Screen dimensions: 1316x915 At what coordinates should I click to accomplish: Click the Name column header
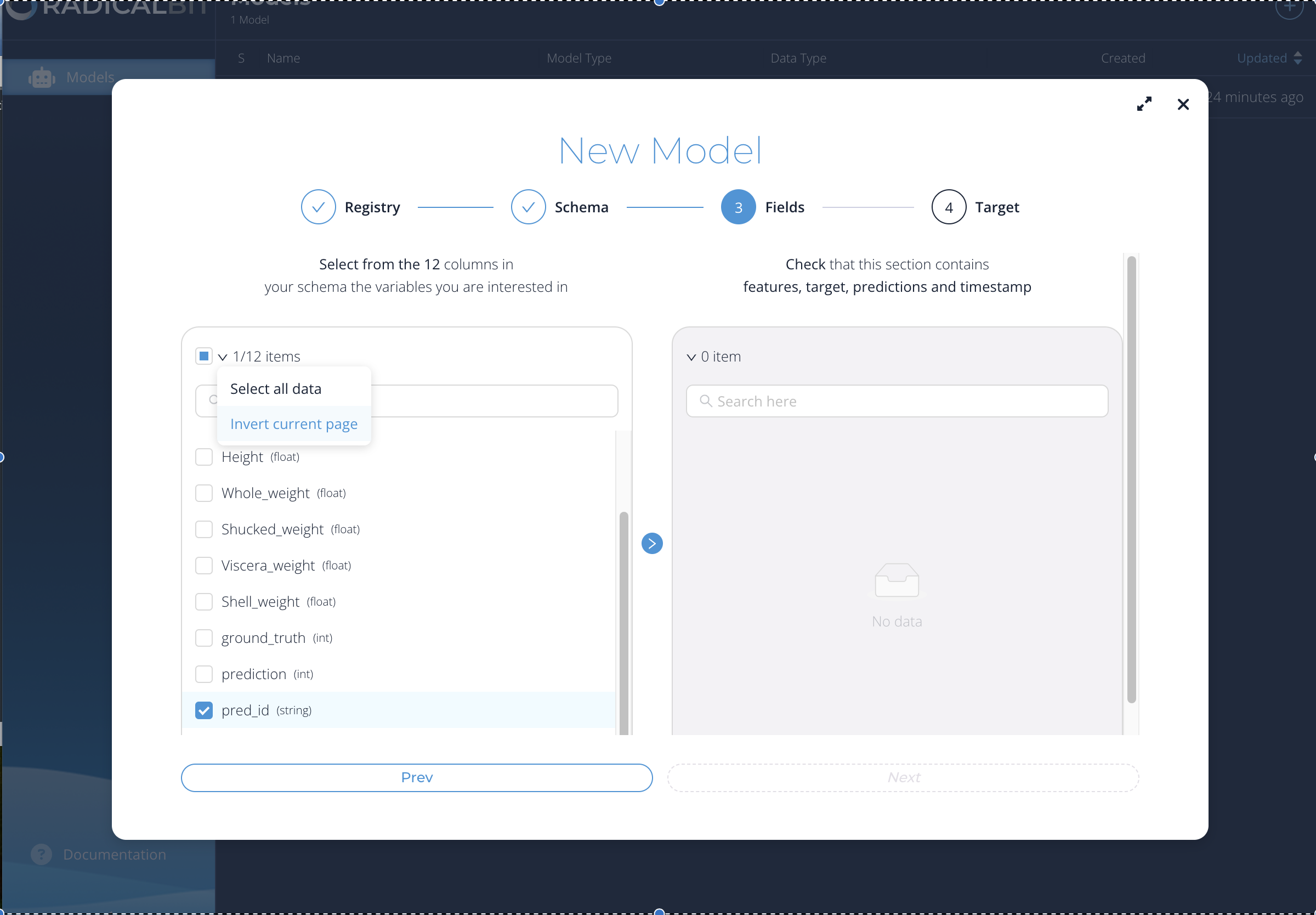pos(283,58)
